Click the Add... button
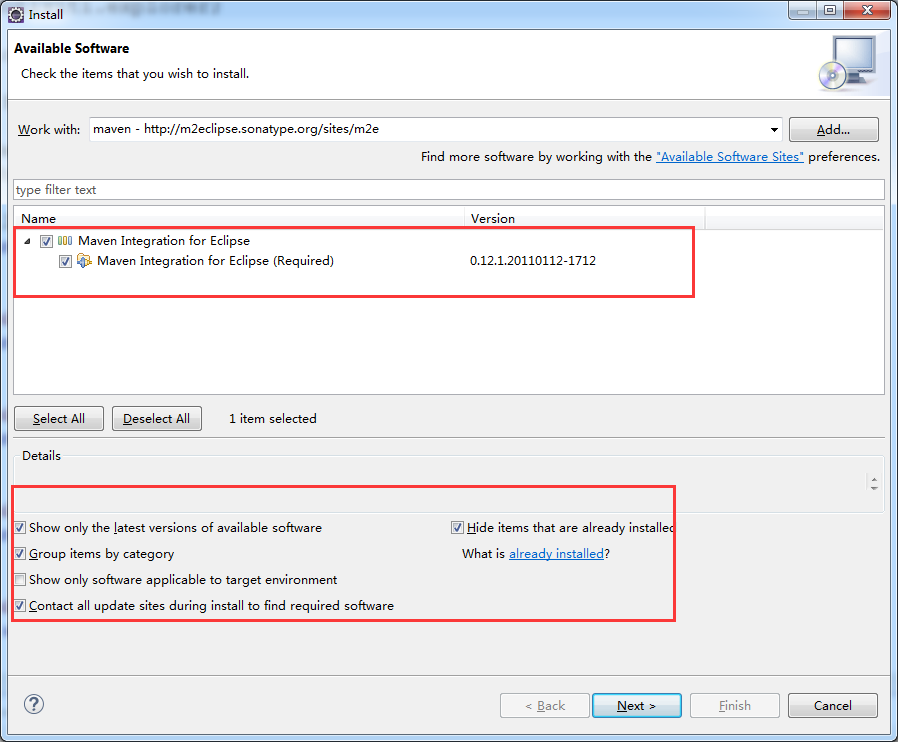Screen dimensions: 898x742 pyautogui.click(x=833, y=129)
